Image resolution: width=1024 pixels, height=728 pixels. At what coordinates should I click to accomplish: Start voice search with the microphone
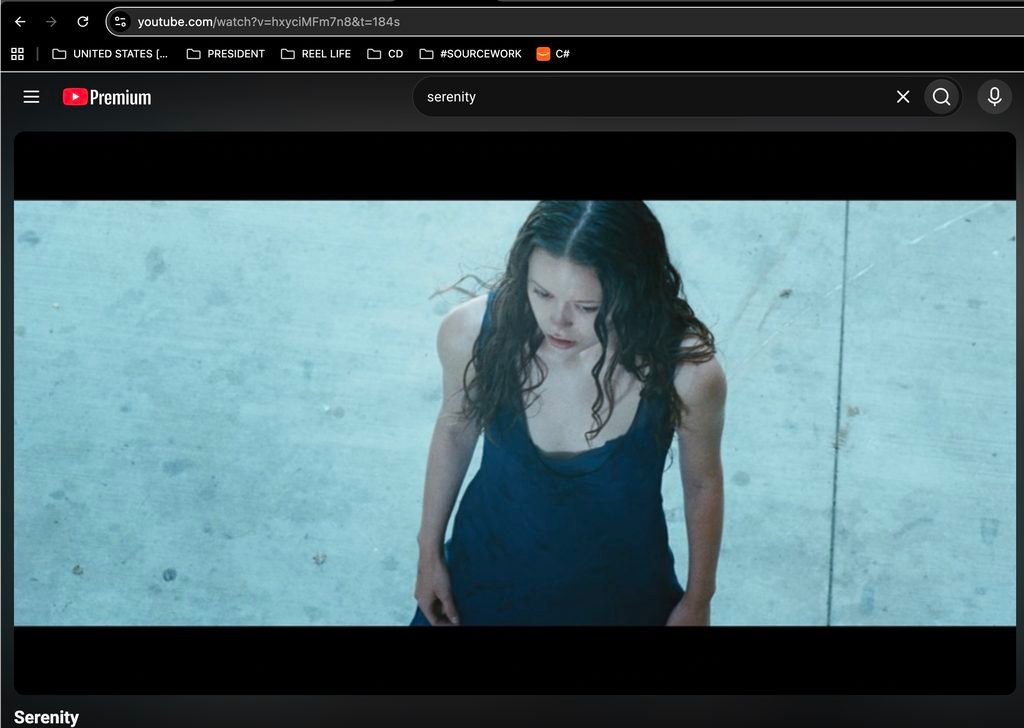tap(995, 97)
